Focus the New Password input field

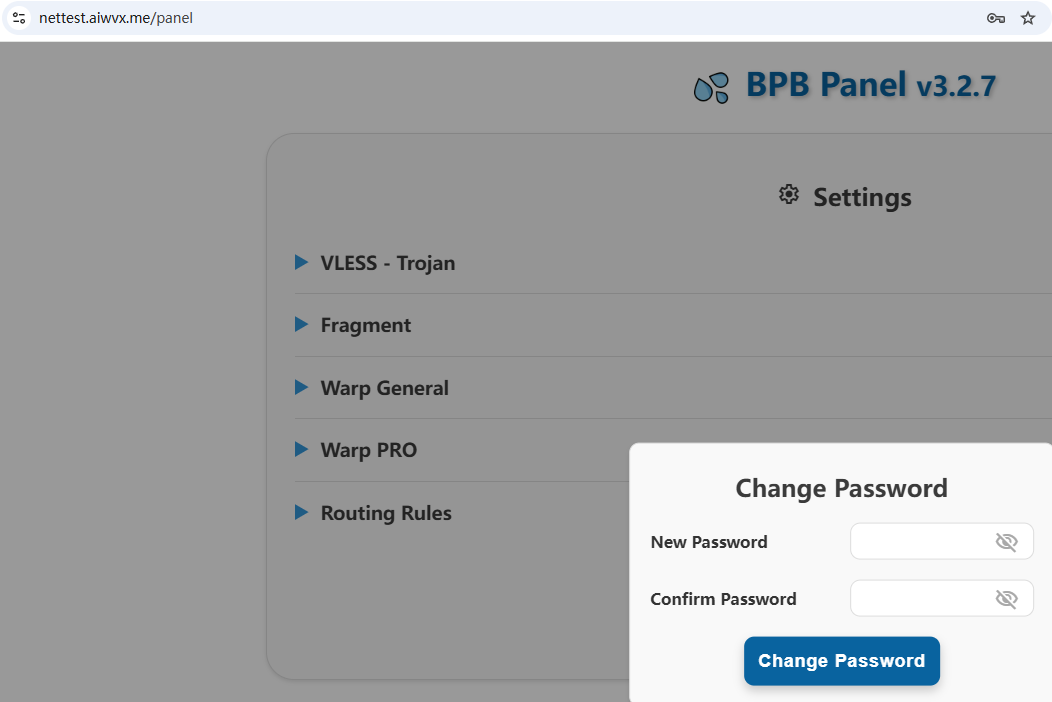tap(920, 542)
